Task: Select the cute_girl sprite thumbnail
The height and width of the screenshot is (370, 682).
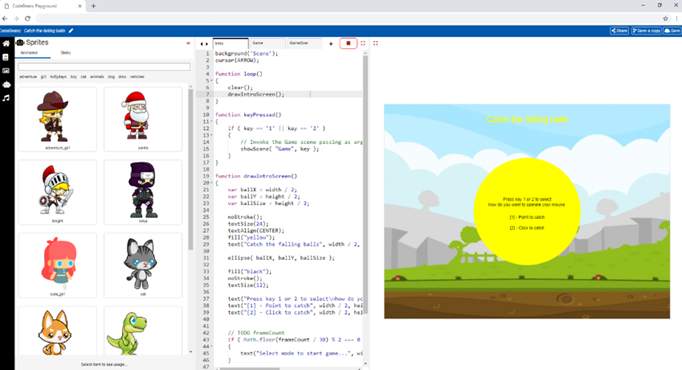Action: tap(57, 265)
